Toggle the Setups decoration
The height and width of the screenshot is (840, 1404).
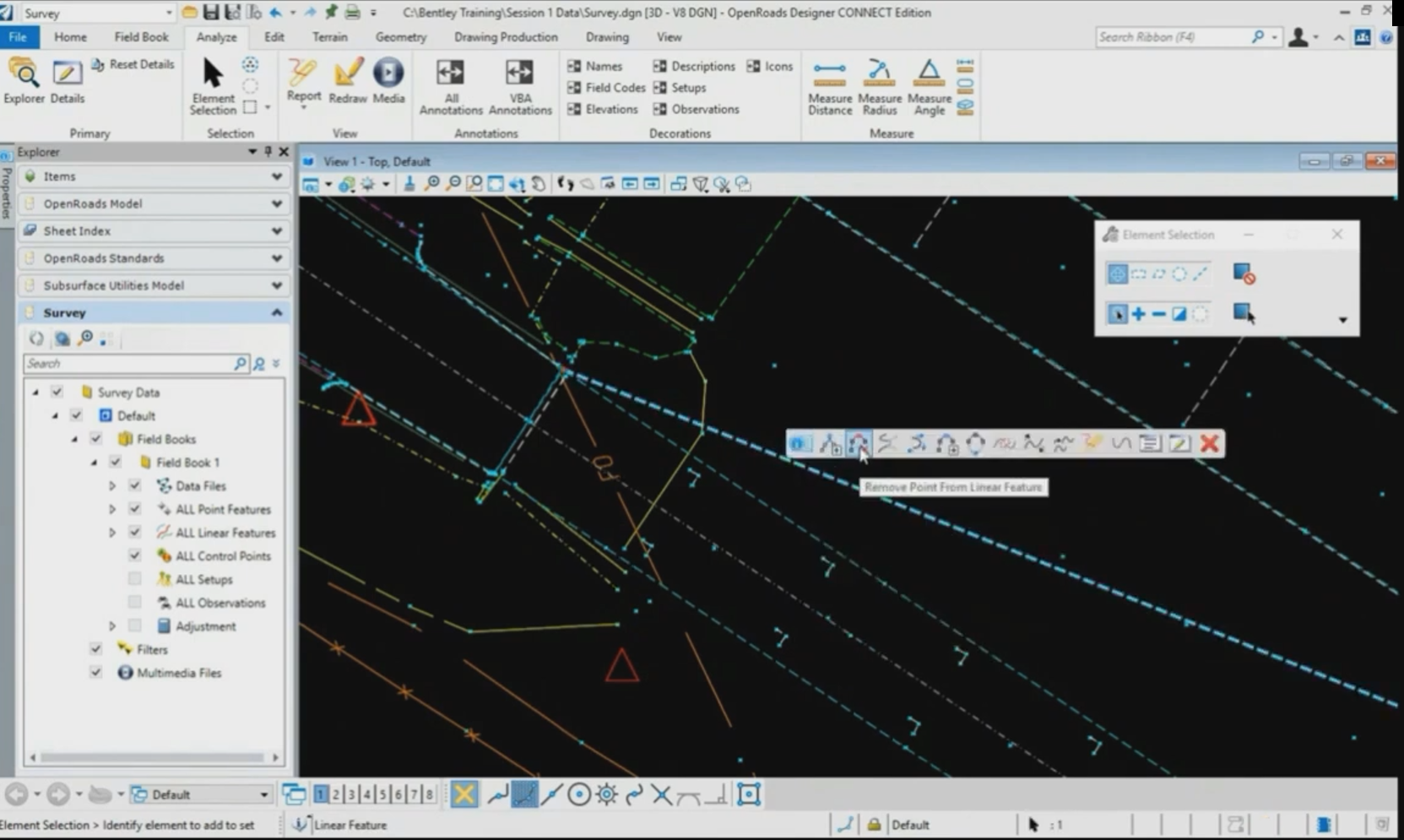[x=680, y=88]
